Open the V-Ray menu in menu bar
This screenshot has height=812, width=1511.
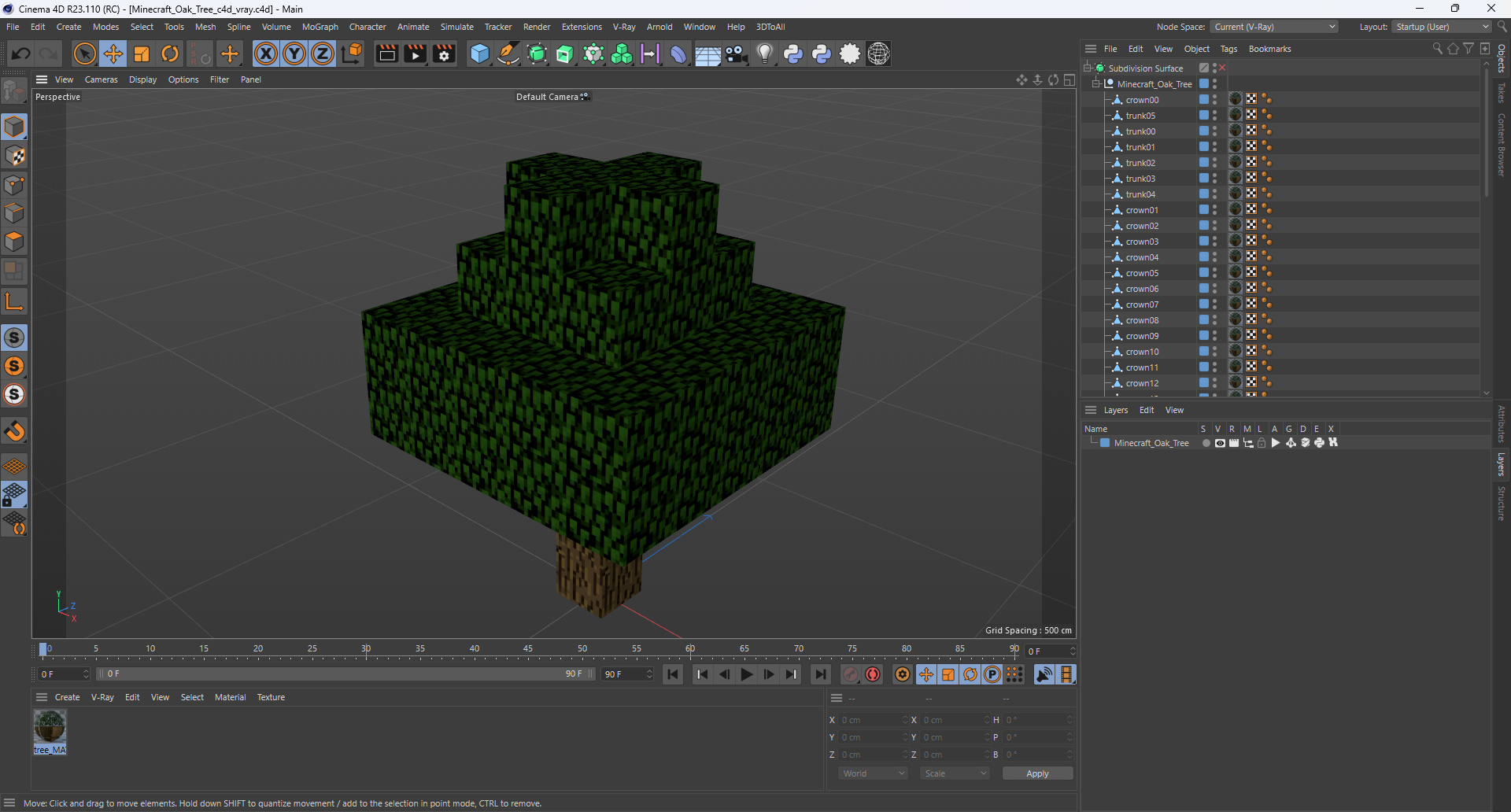[x=624, y=27]
